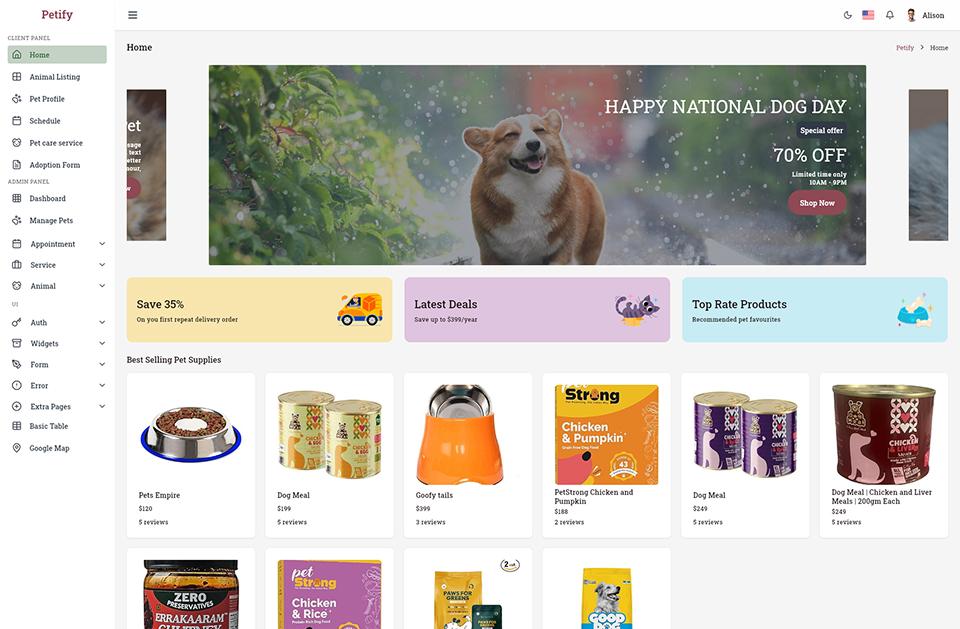The image size is (960, 629).
Task: Expand the Widgets submenu chevron
Action: click(x=102, y=343)
